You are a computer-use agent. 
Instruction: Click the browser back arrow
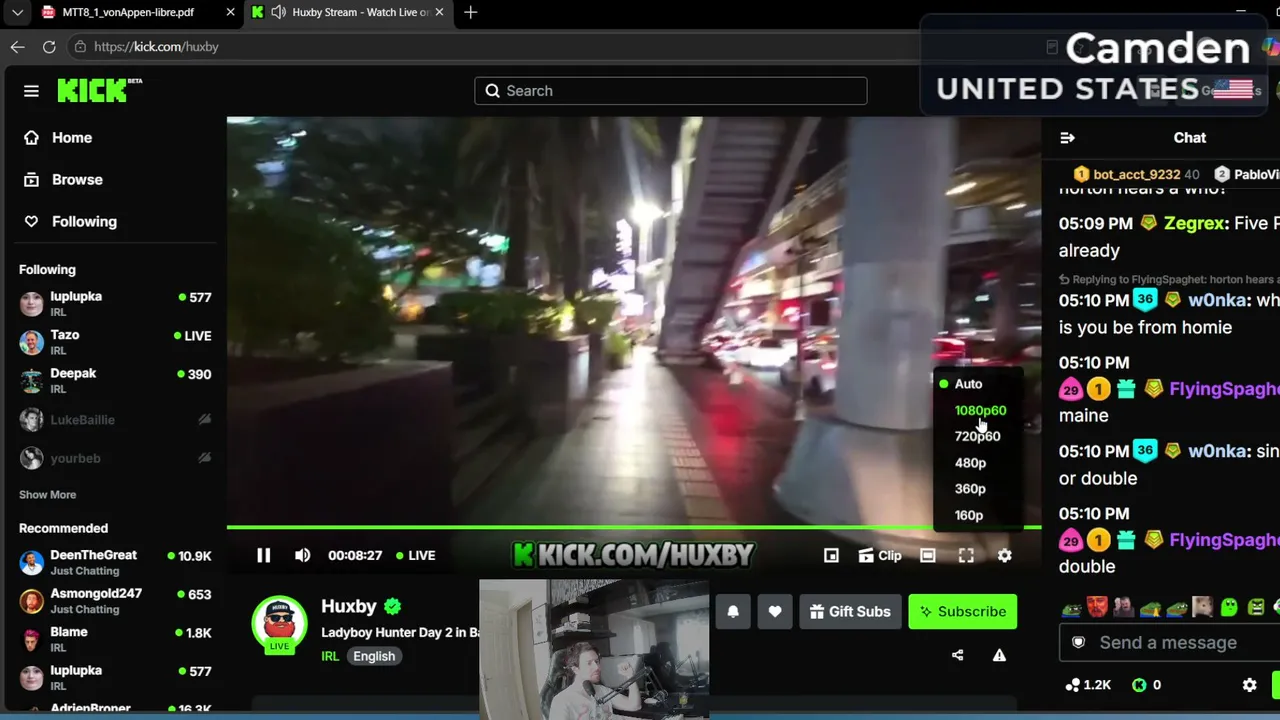[x=17, y=47]
